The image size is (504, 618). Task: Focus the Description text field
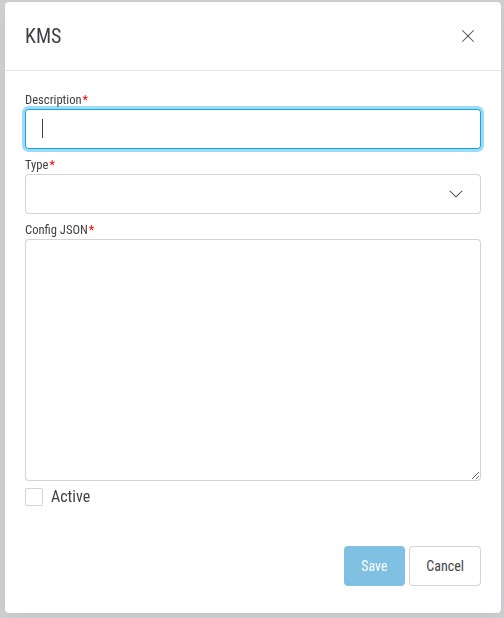253,129
